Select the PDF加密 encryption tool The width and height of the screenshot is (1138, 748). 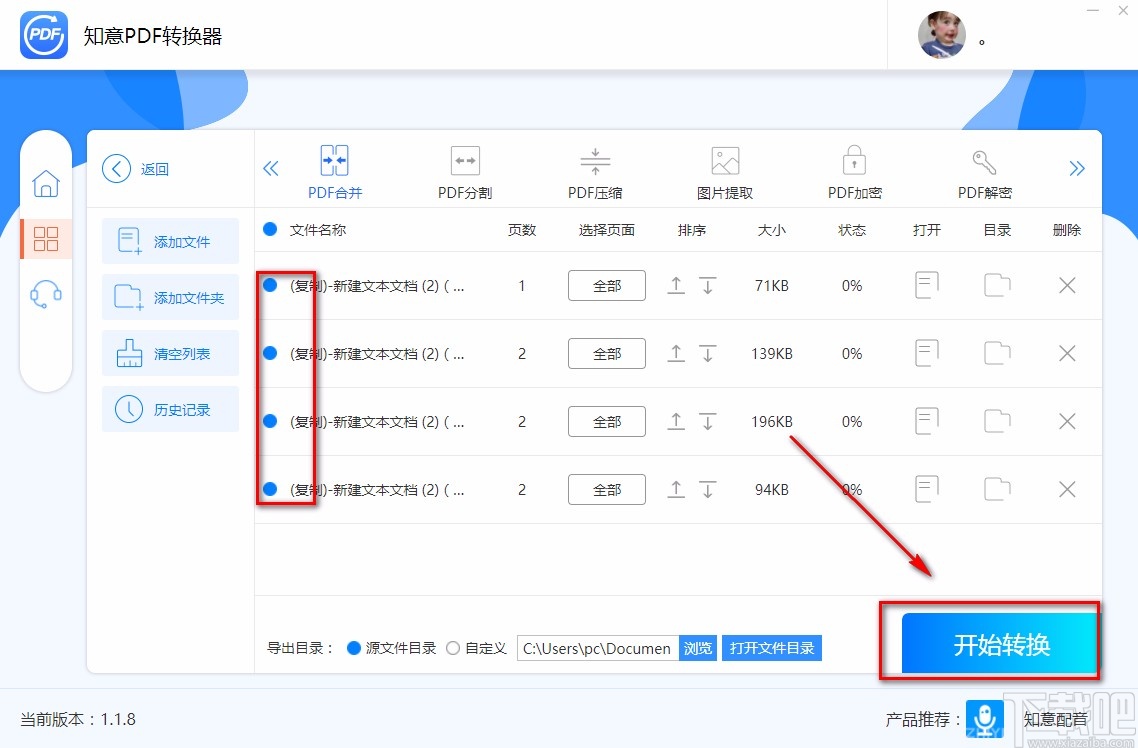point(854,170)
